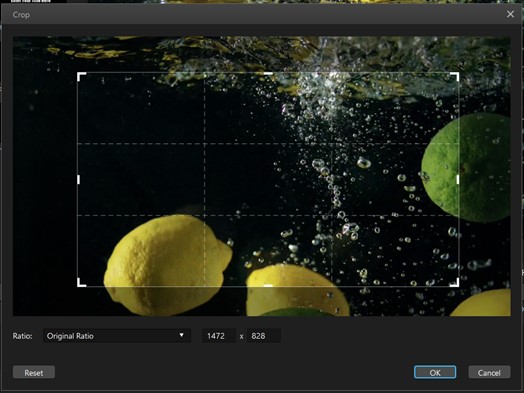Click the top-right crop corner handle
This screenshot has width=524, height=393.
click(x=454, y=77)
